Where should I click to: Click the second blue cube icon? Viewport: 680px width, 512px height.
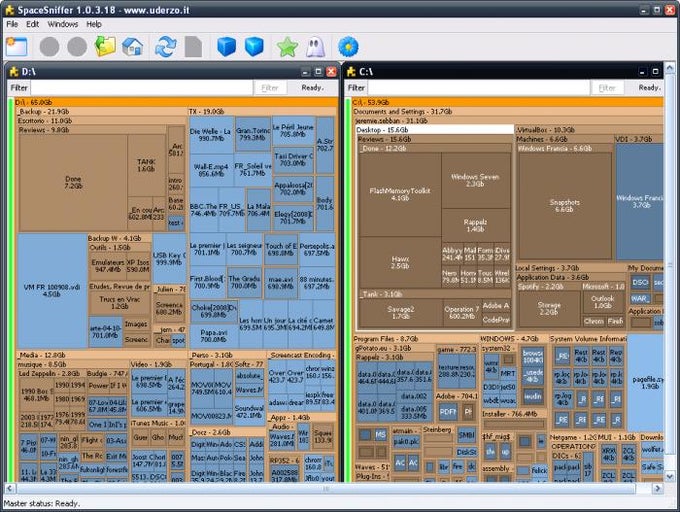coord(254,46)
